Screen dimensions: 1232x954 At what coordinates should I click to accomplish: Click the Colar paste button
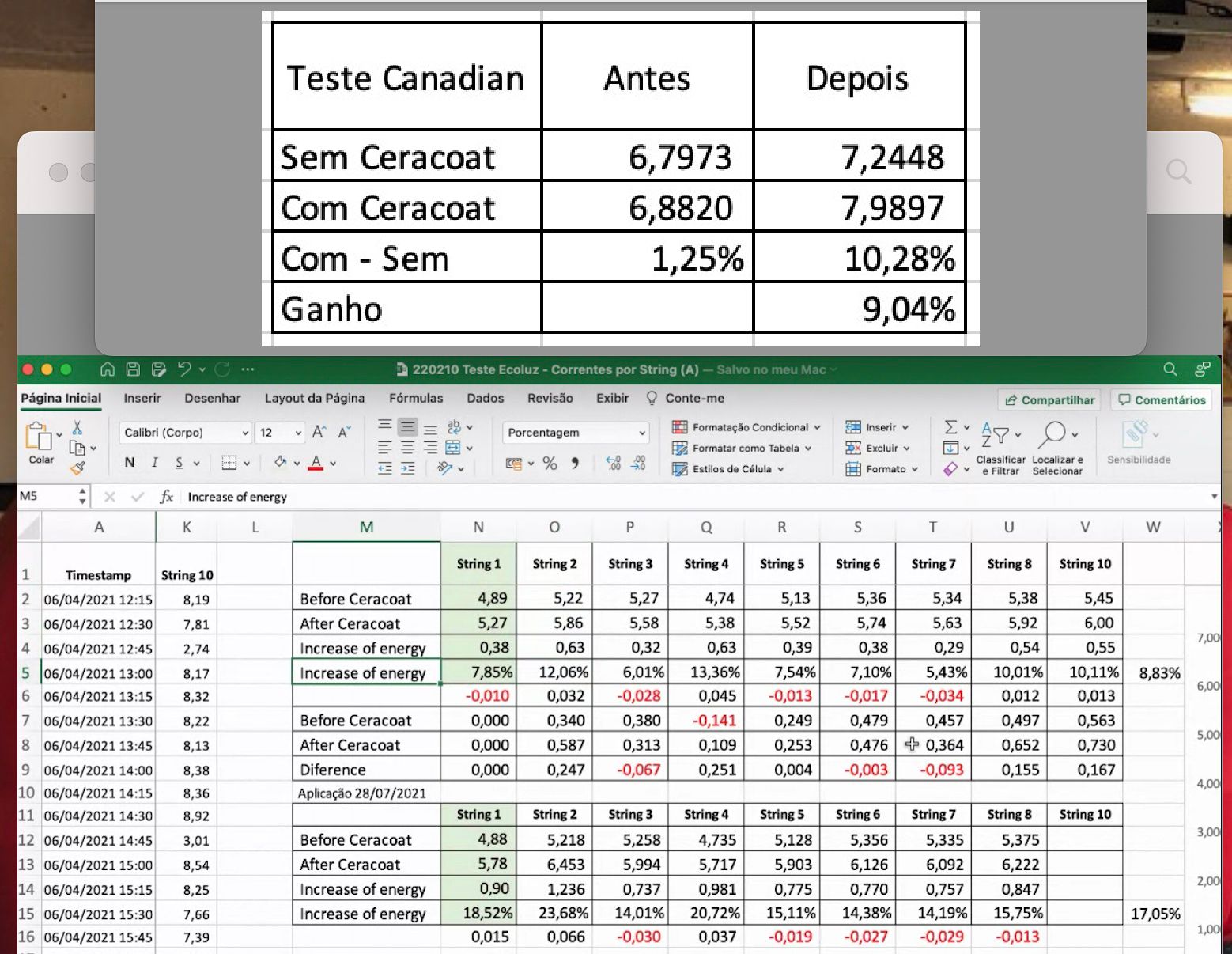click(41, 443)
